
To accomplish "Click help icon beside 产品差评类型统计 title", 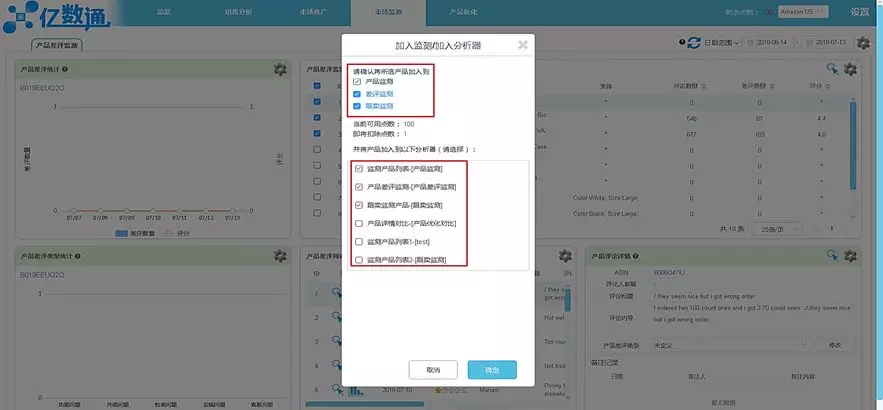I will pyautogui.click(x=78, y=256).
